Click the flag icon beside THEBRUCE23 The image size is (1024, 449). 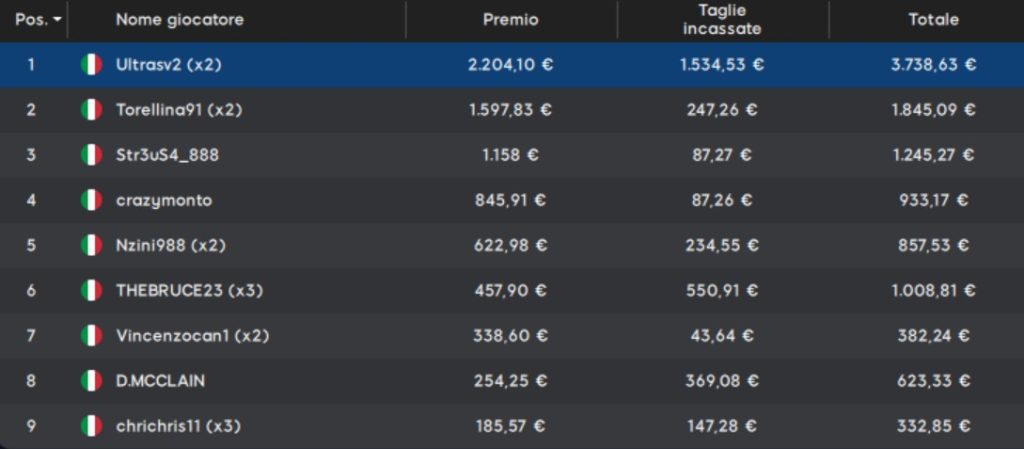pos(91,290)
